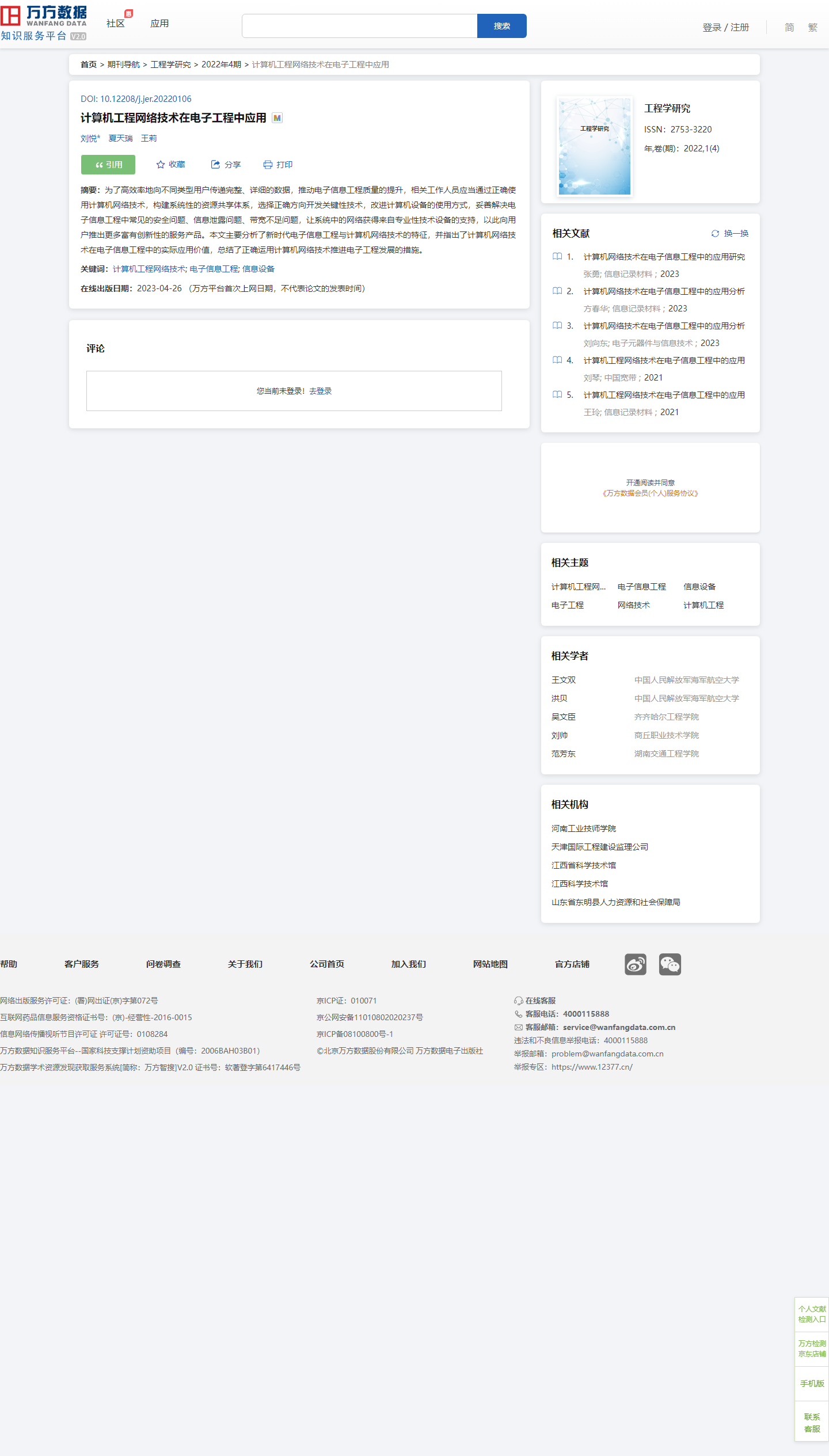
Task: Click book icon of related document 1
Action: pos(557,257)
